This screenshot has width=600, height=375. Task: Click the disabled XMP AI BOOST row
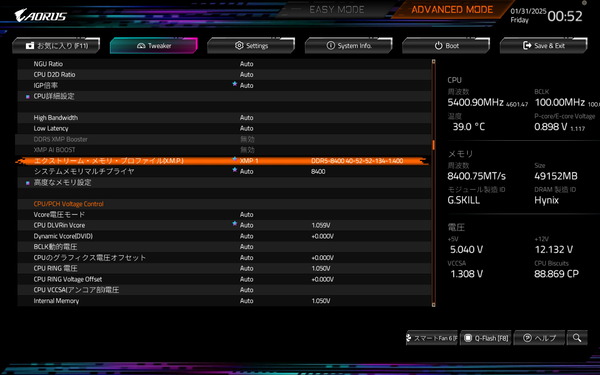[x=224, y=150]
